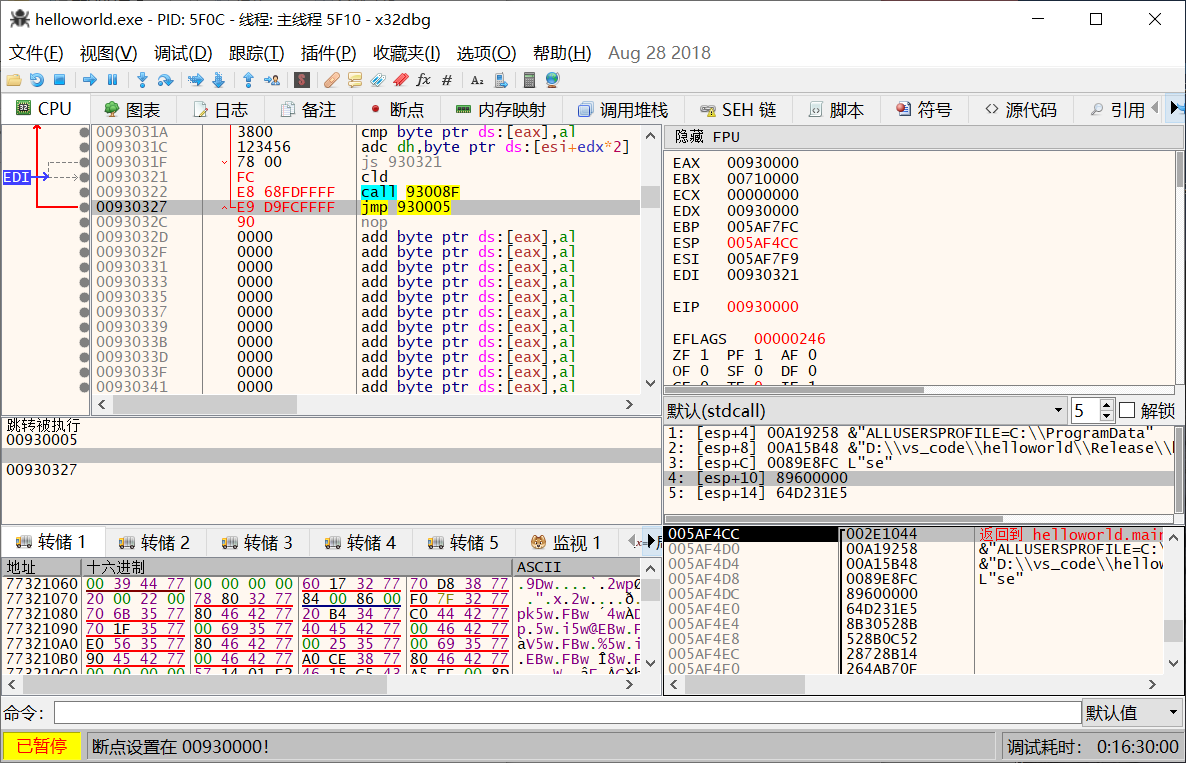Switch to the 内存映射 tab

501,110
